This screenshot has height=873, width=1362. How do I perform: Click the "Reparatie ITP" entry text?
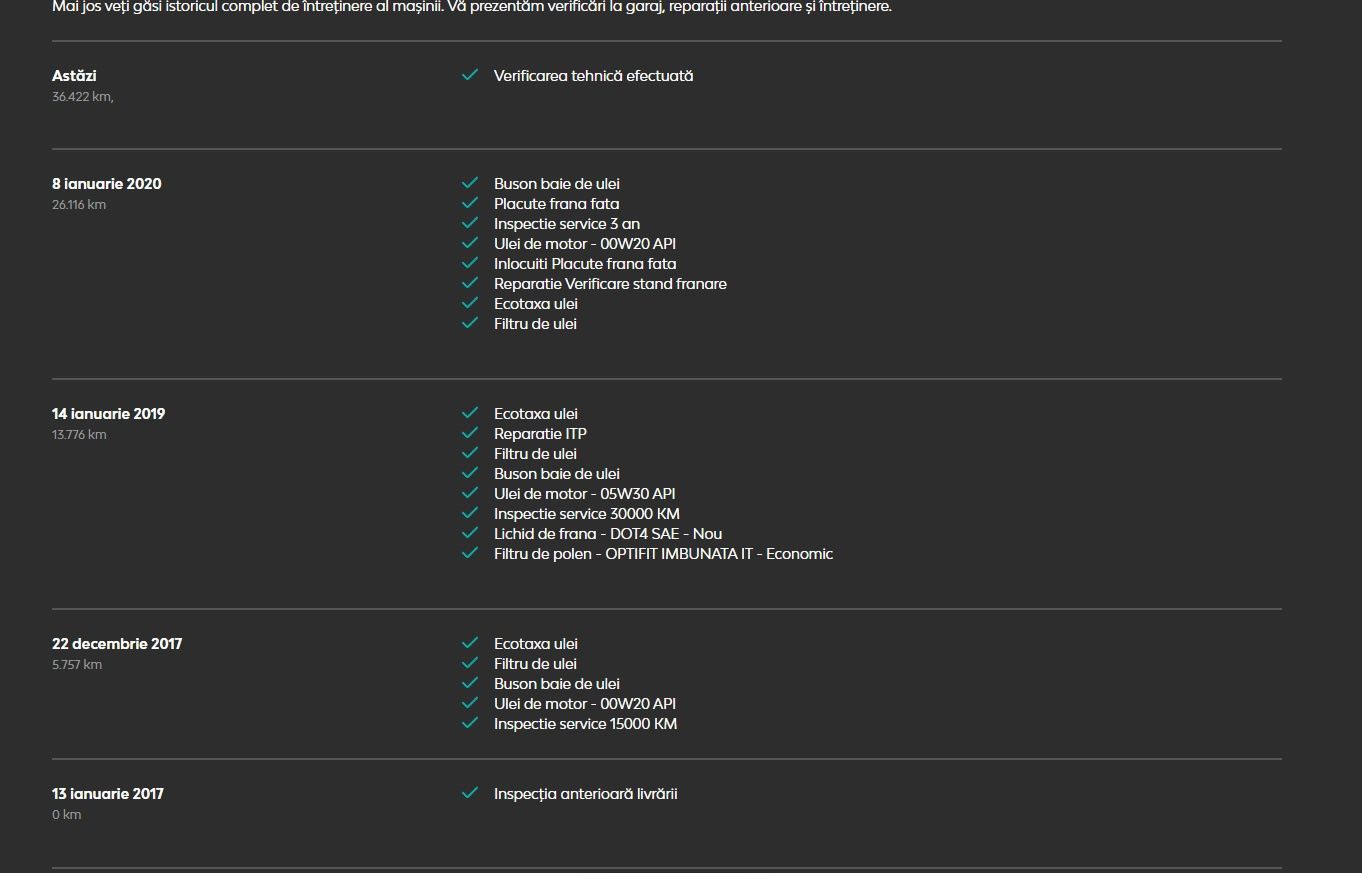tap(540, 434)
